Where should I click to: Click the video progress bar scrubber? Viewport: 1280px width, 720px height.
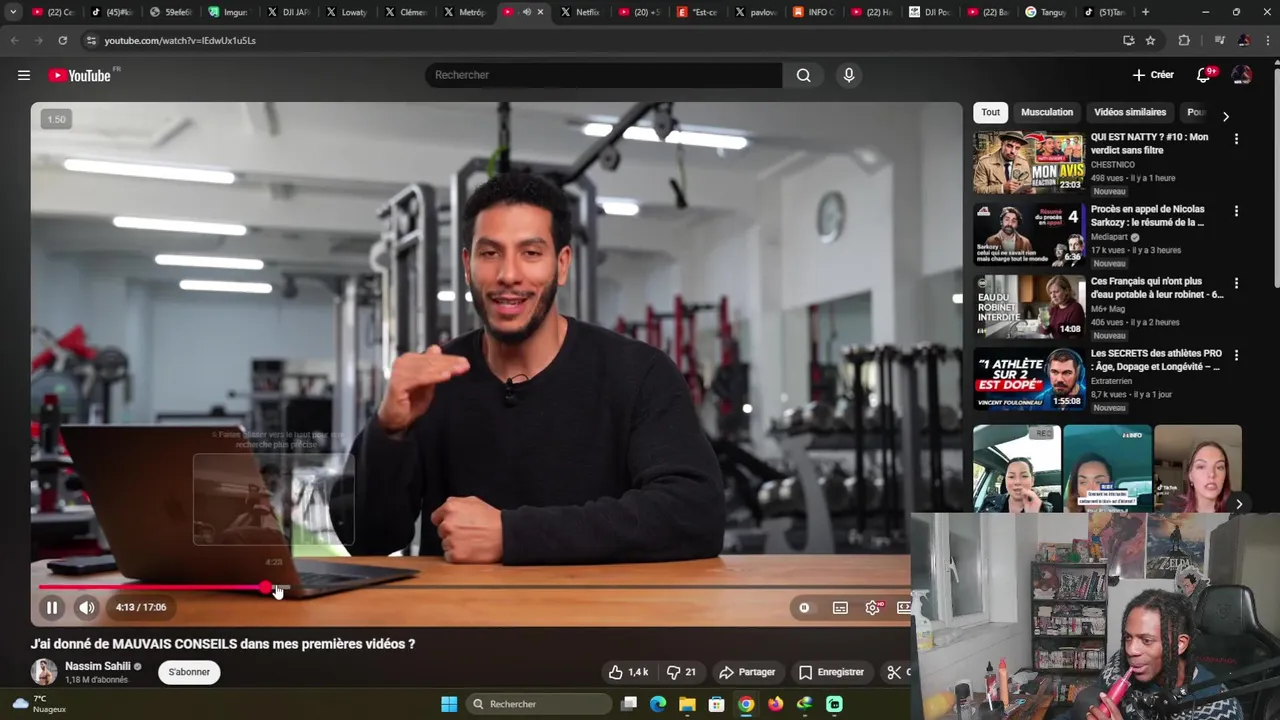[x=266, y=588]
